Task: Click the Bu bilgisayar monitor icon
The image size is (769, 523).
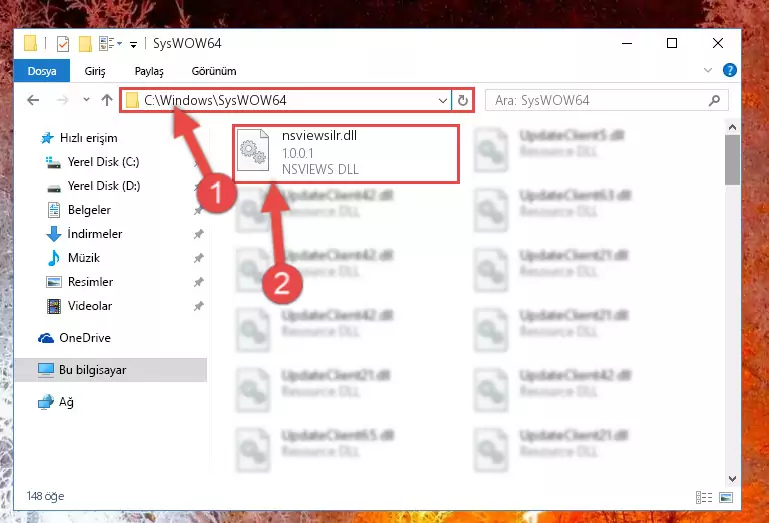Action: tap(46, 370)
